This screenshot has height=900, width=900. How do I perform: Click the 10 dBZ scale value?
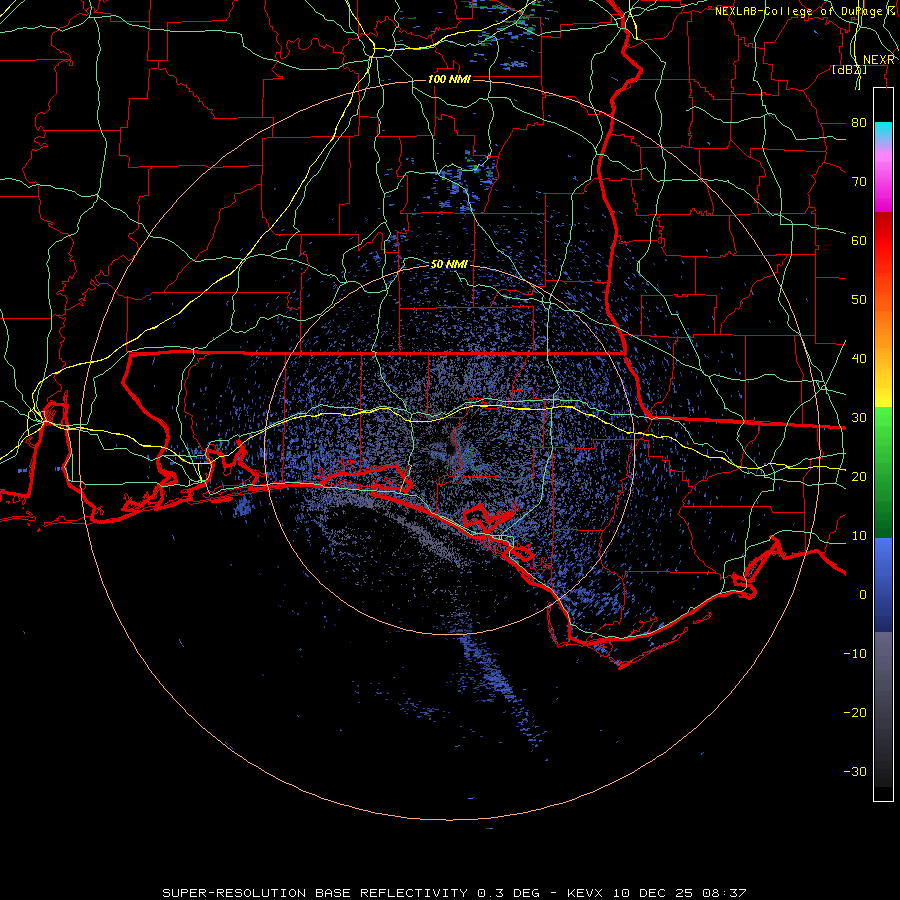point(859,536)
